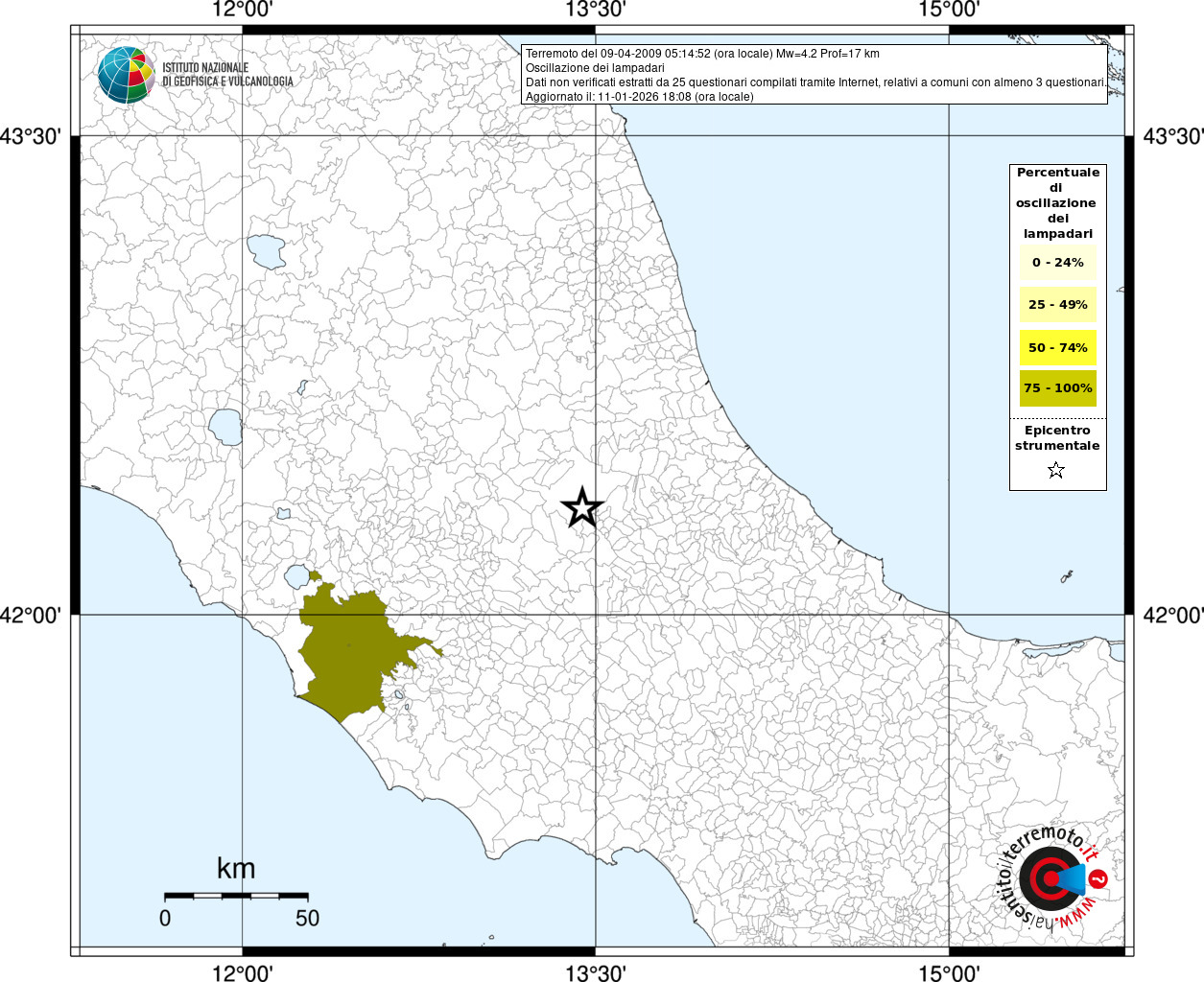
Task: Click the 'Aggiornato il: 11-01-2026' update line
Action: point(639,97)
